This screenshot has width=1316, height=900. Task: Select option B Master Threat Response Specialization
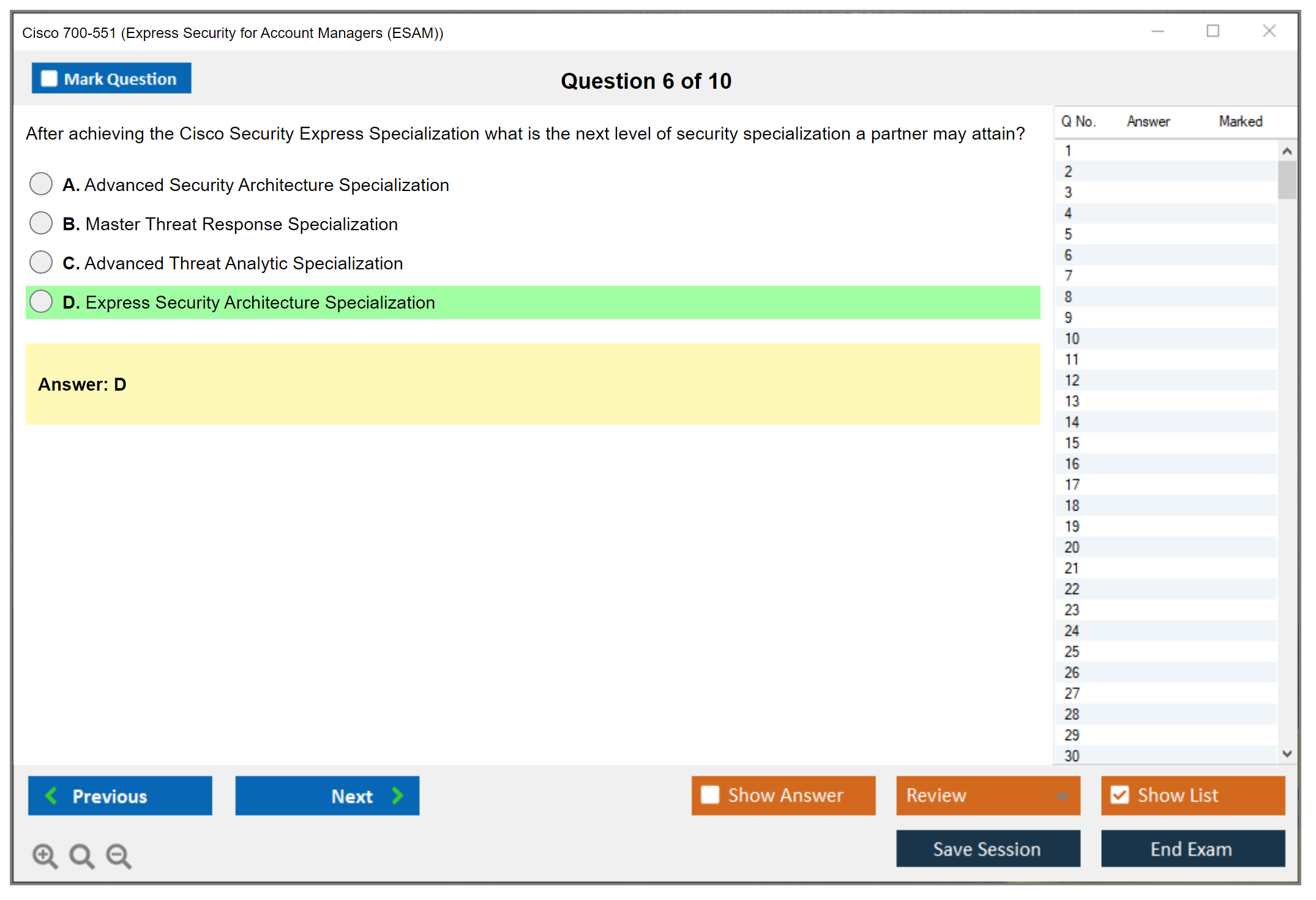(41, 223)
